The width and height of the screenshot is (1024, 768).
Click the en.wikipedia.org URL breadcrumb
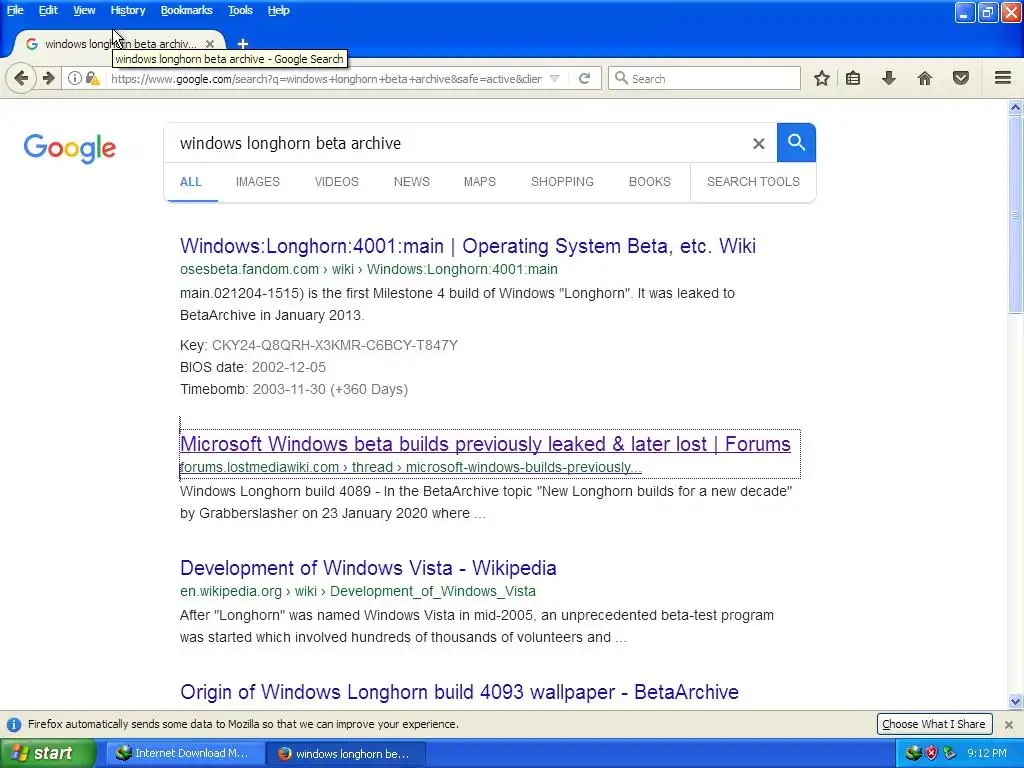[358, 592]
